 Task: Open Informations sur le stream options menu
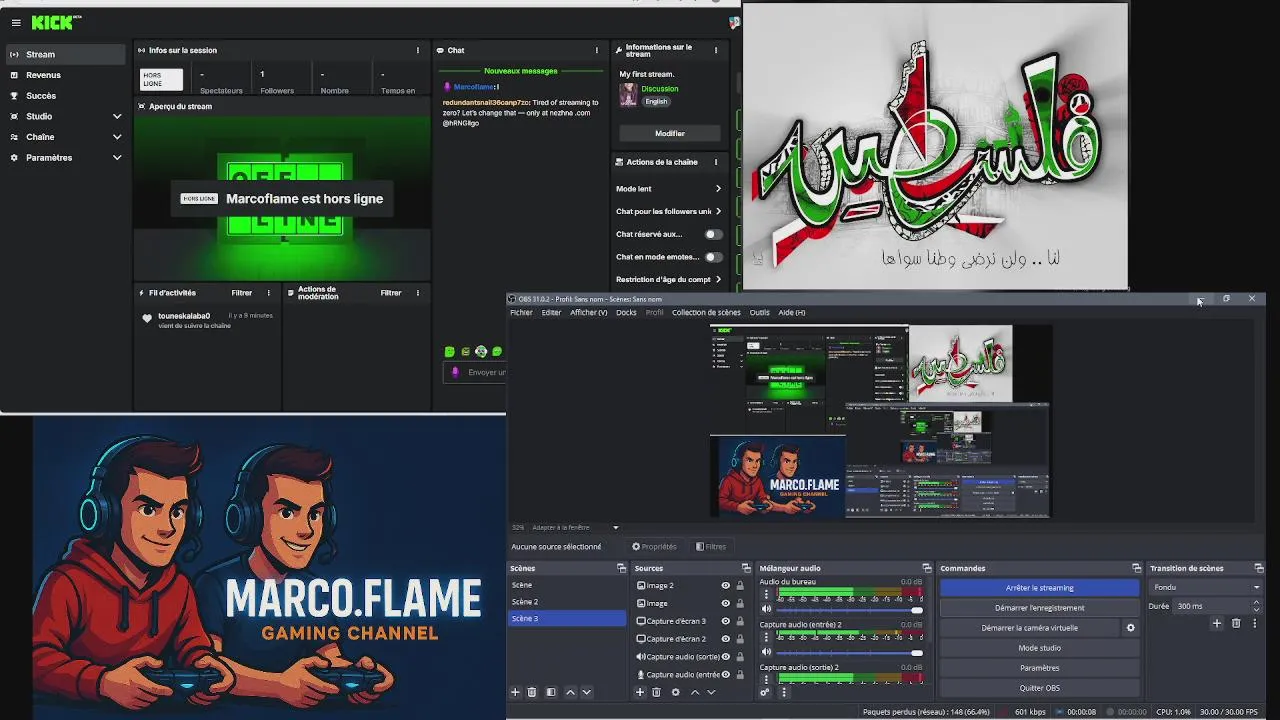click(x=716, y=50)
